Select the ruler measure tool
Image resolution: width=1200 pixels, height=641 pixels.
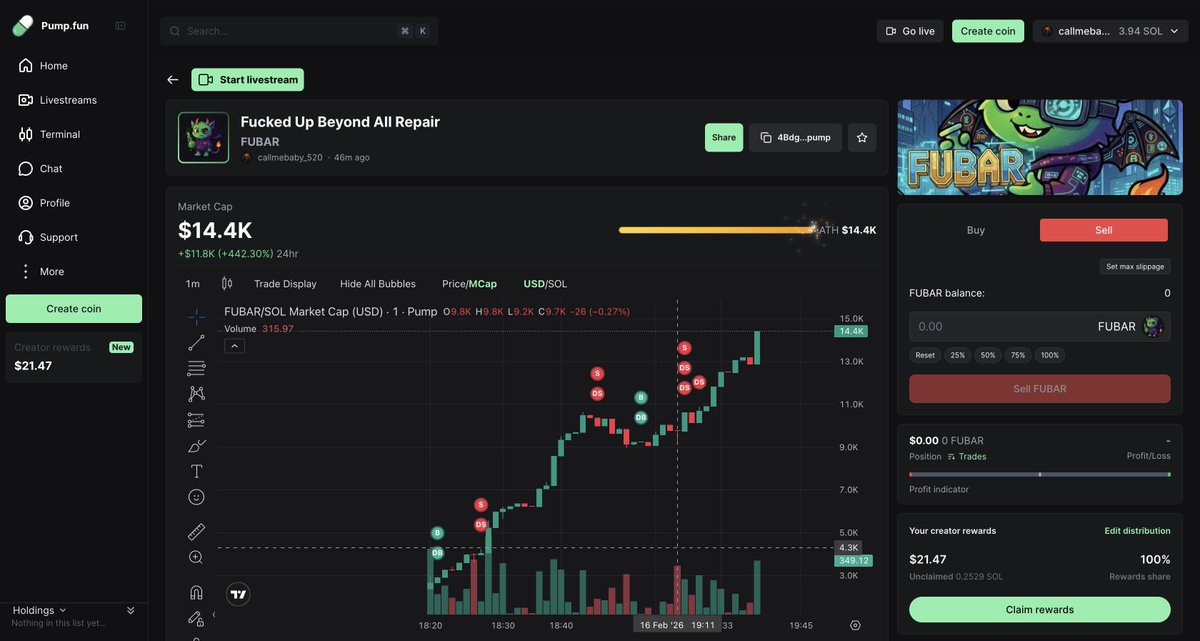click(197, 532)
